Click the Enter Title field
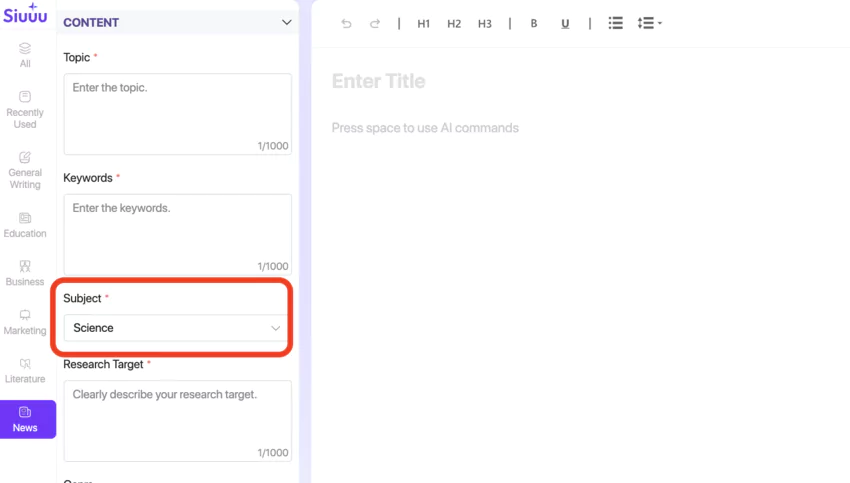Screen dimensions: 850x483 point(378,81)
